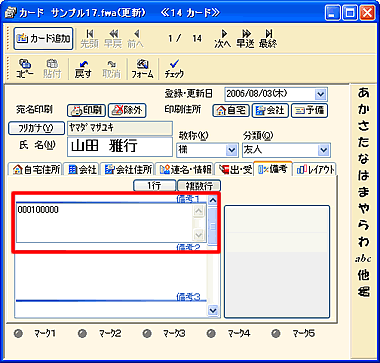This screenshot has height=363, width=380.
Task: Click the 戻す undo toolbar icon
Action: point(82,68)
